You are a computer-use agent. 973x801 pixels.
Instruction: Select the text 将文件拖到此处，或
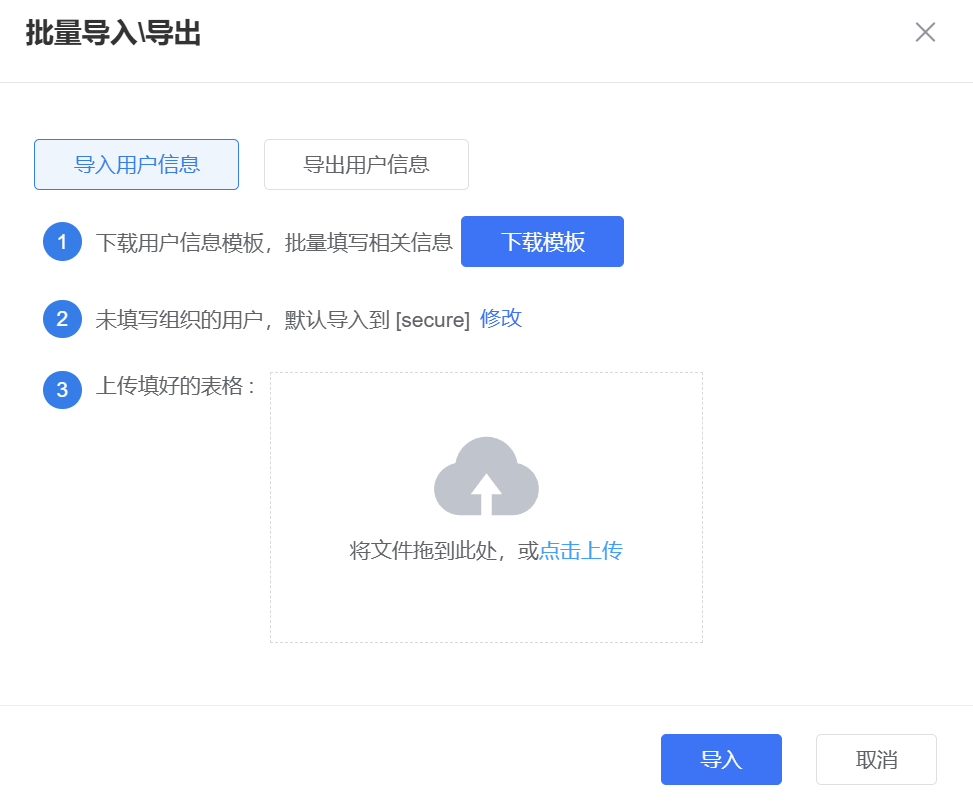444,550
